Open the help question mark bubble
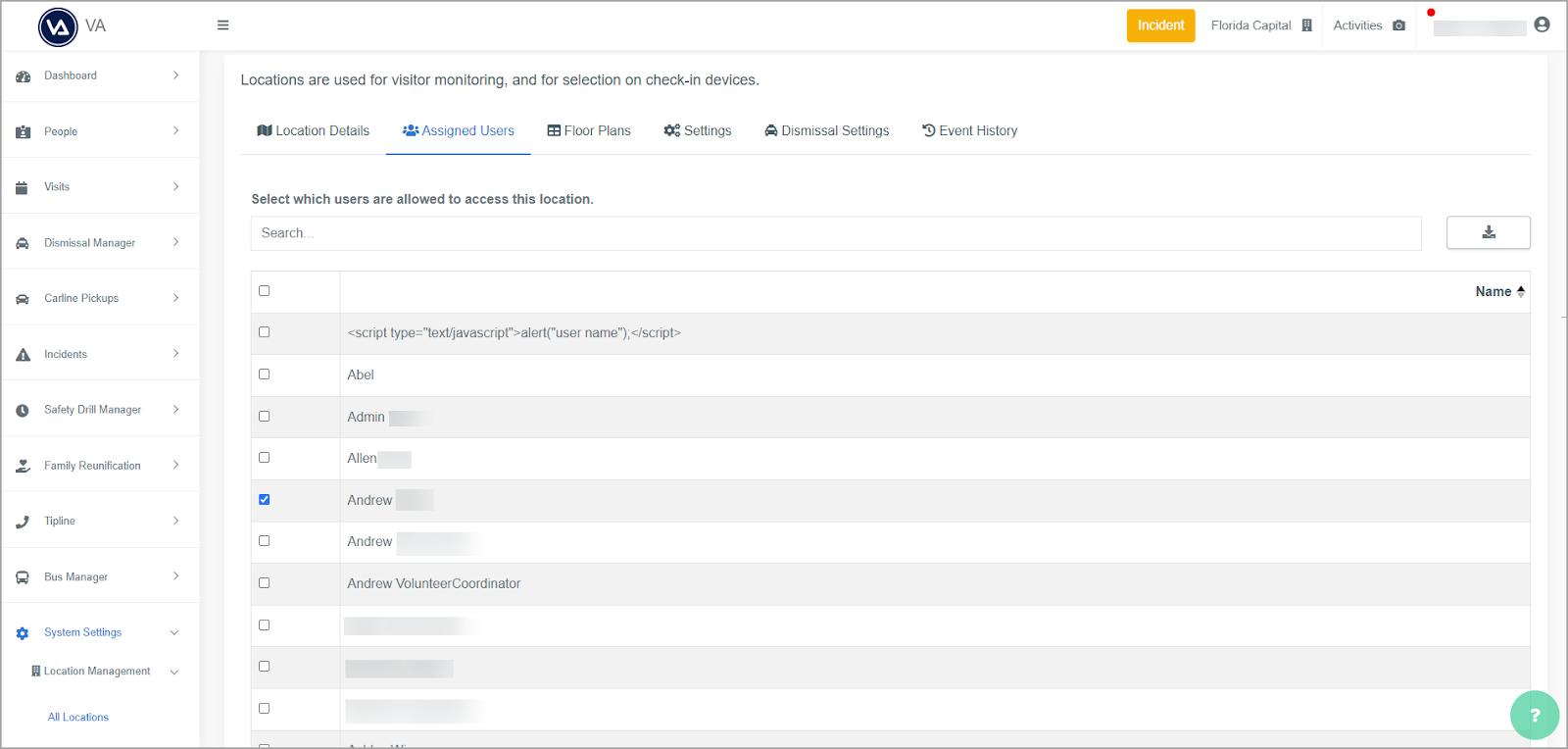1568x749 pixels. (x=1535, y=716)
